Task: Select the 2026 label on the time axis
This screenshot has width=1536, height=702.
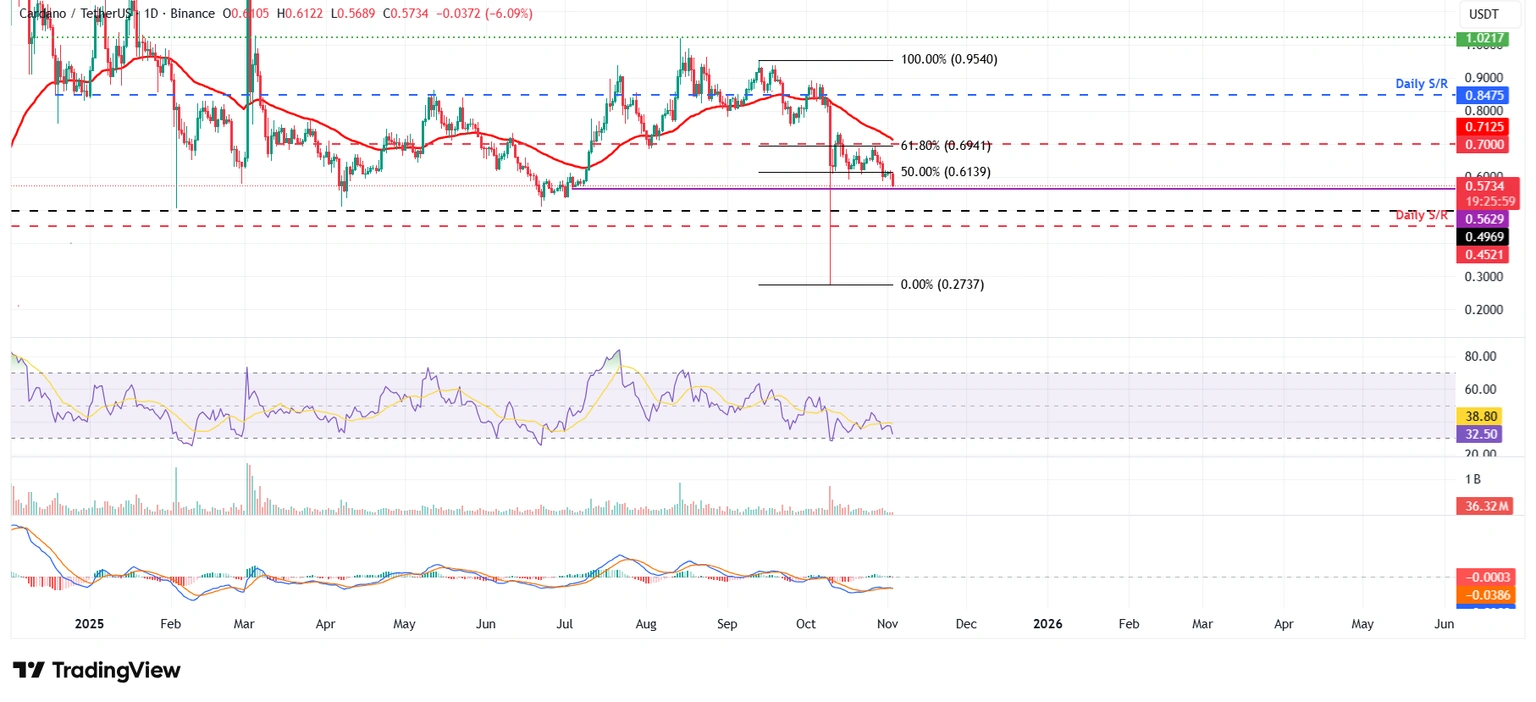Action: 1047,623
